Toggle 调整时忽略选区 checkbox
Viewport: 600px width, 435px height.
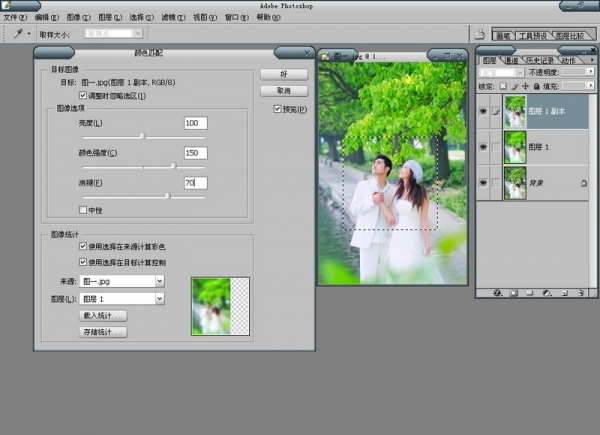tap(83, 95)
